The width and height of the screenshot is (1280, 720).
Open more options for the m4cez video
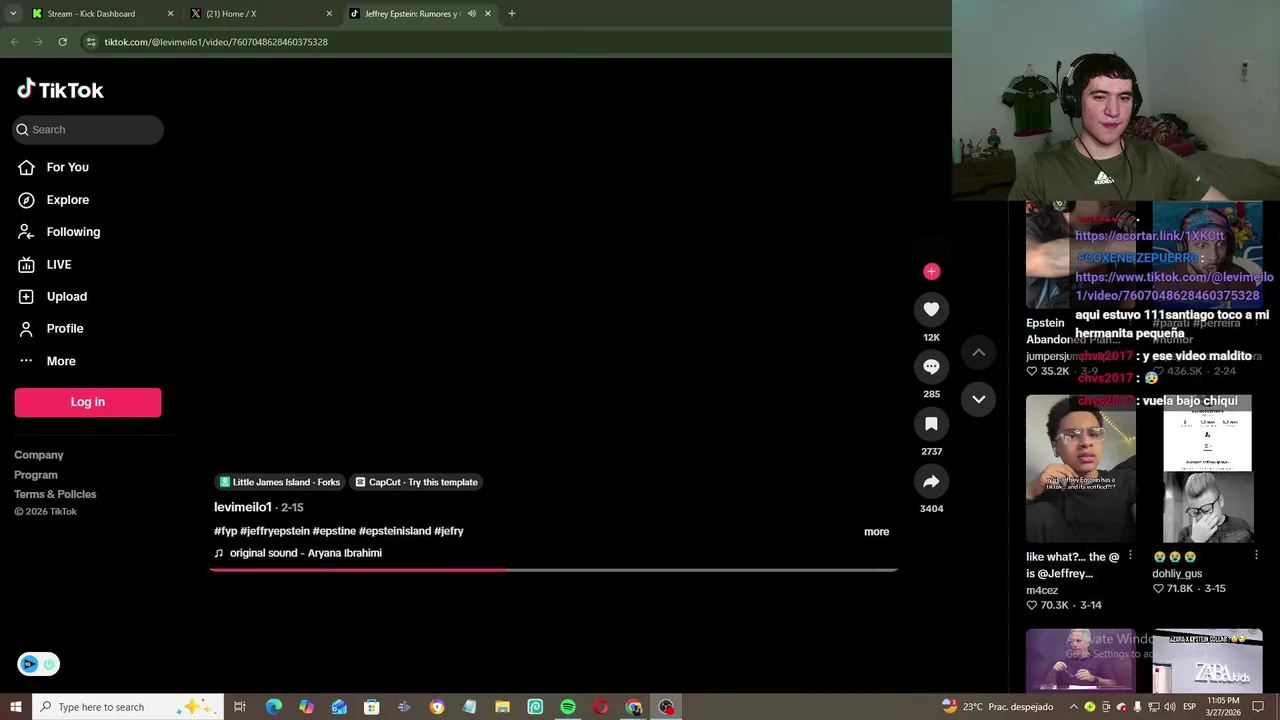coord(1130,556)
